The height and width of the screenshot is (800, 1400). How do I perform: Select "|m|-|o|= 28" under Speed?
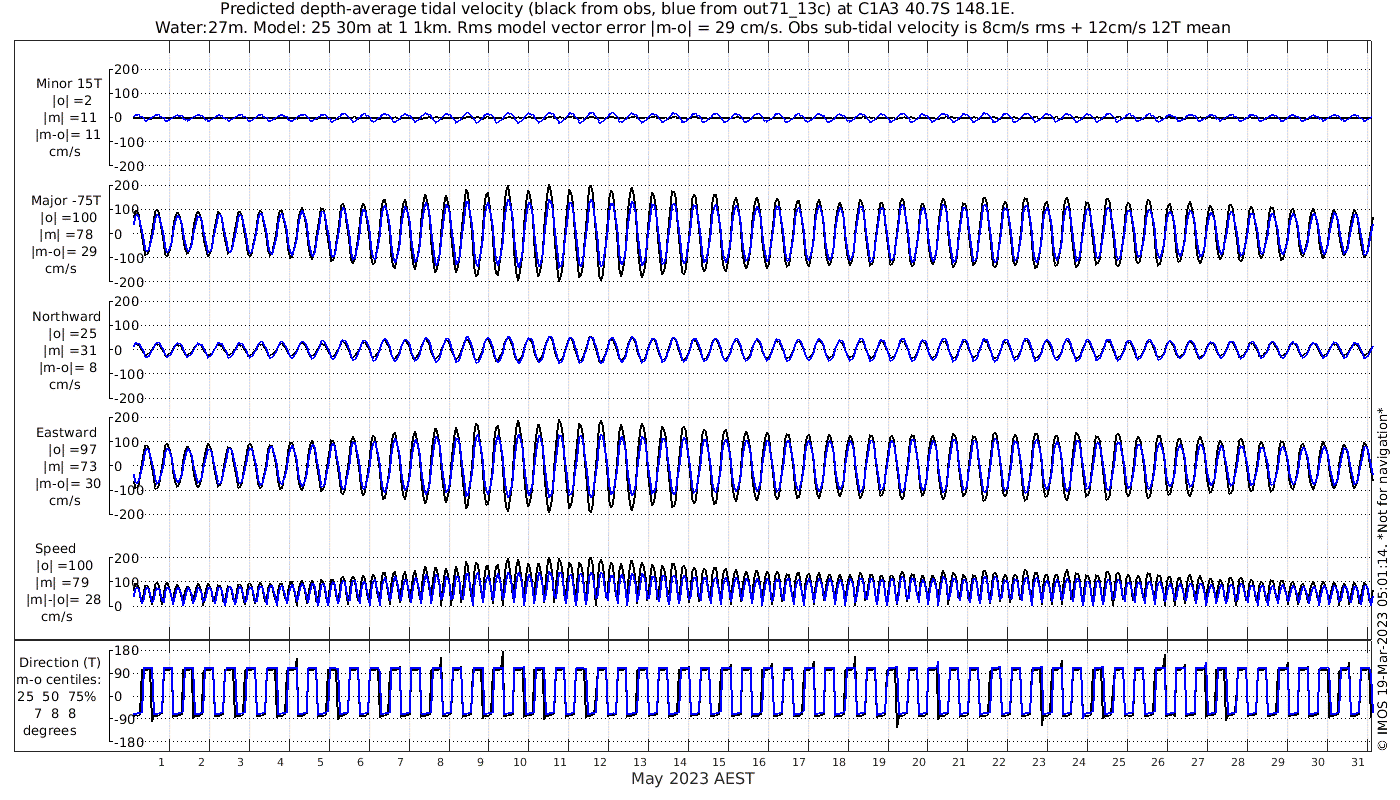(62, 600)
